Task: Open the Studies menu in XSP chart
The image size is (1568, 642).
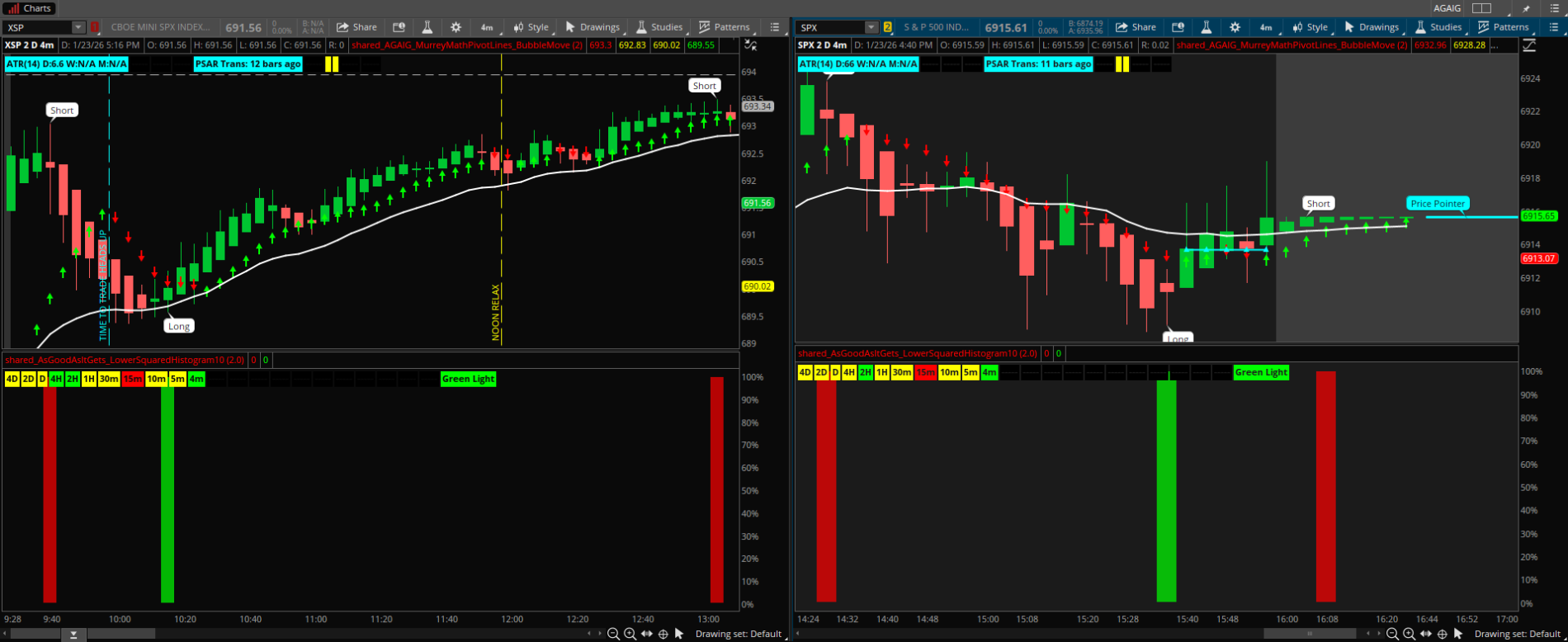Action: click(659, 27)
